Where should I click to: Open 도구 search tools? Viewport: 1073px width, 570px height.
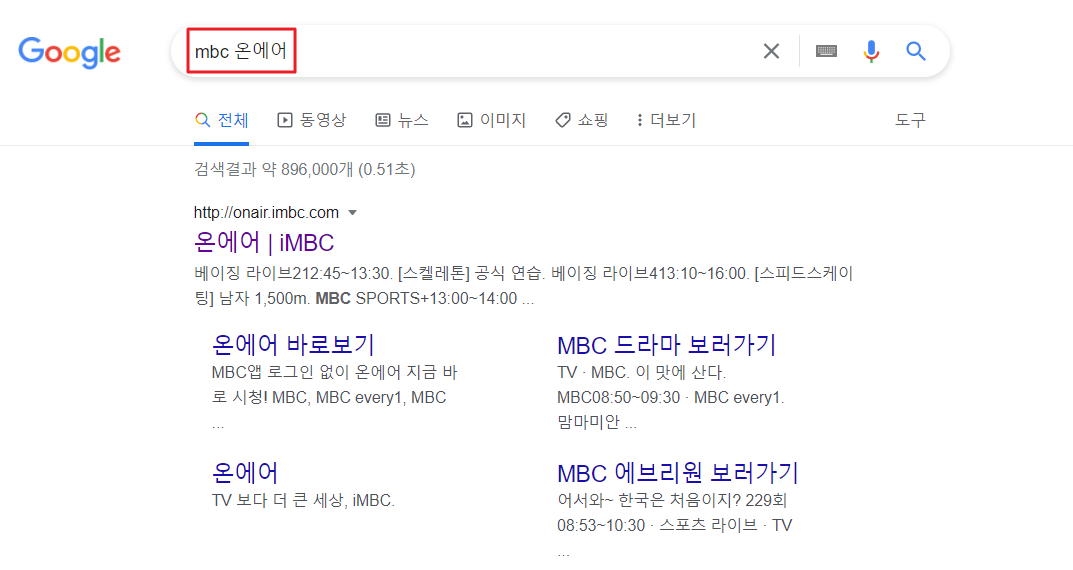click(x=910, y=120)
